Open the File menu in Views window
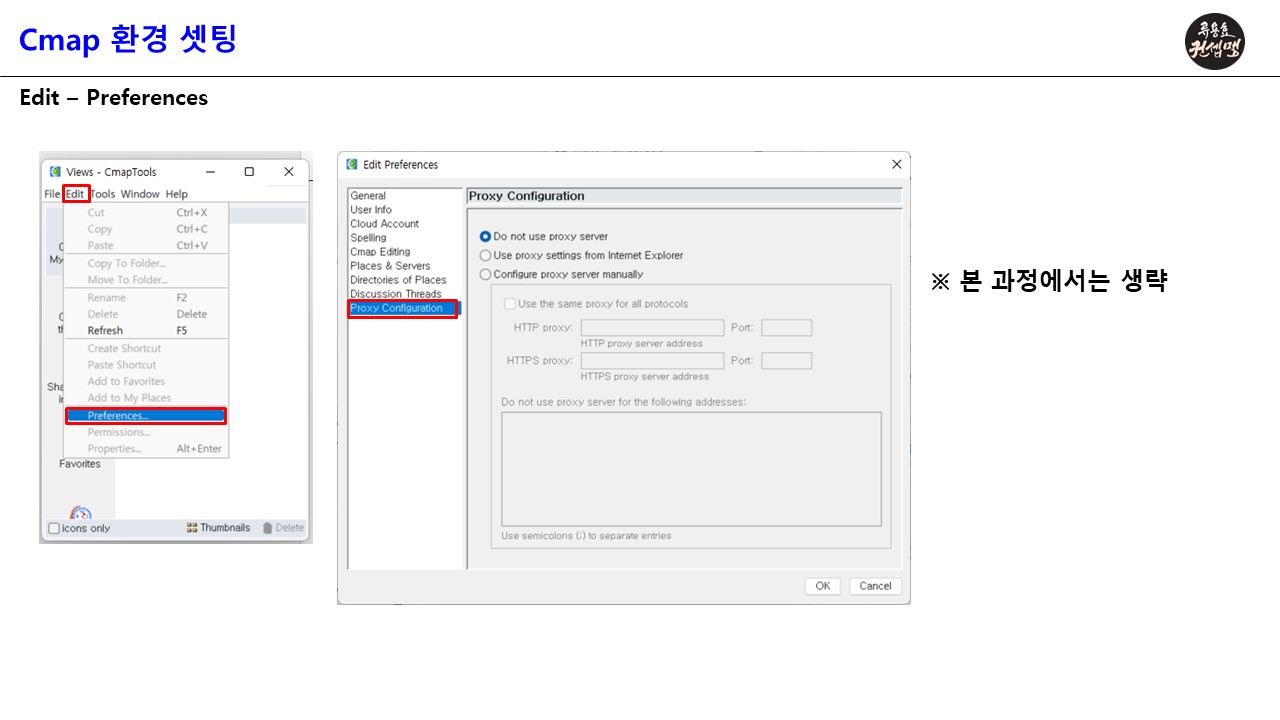1280x720 pixels. click(52, 194)
